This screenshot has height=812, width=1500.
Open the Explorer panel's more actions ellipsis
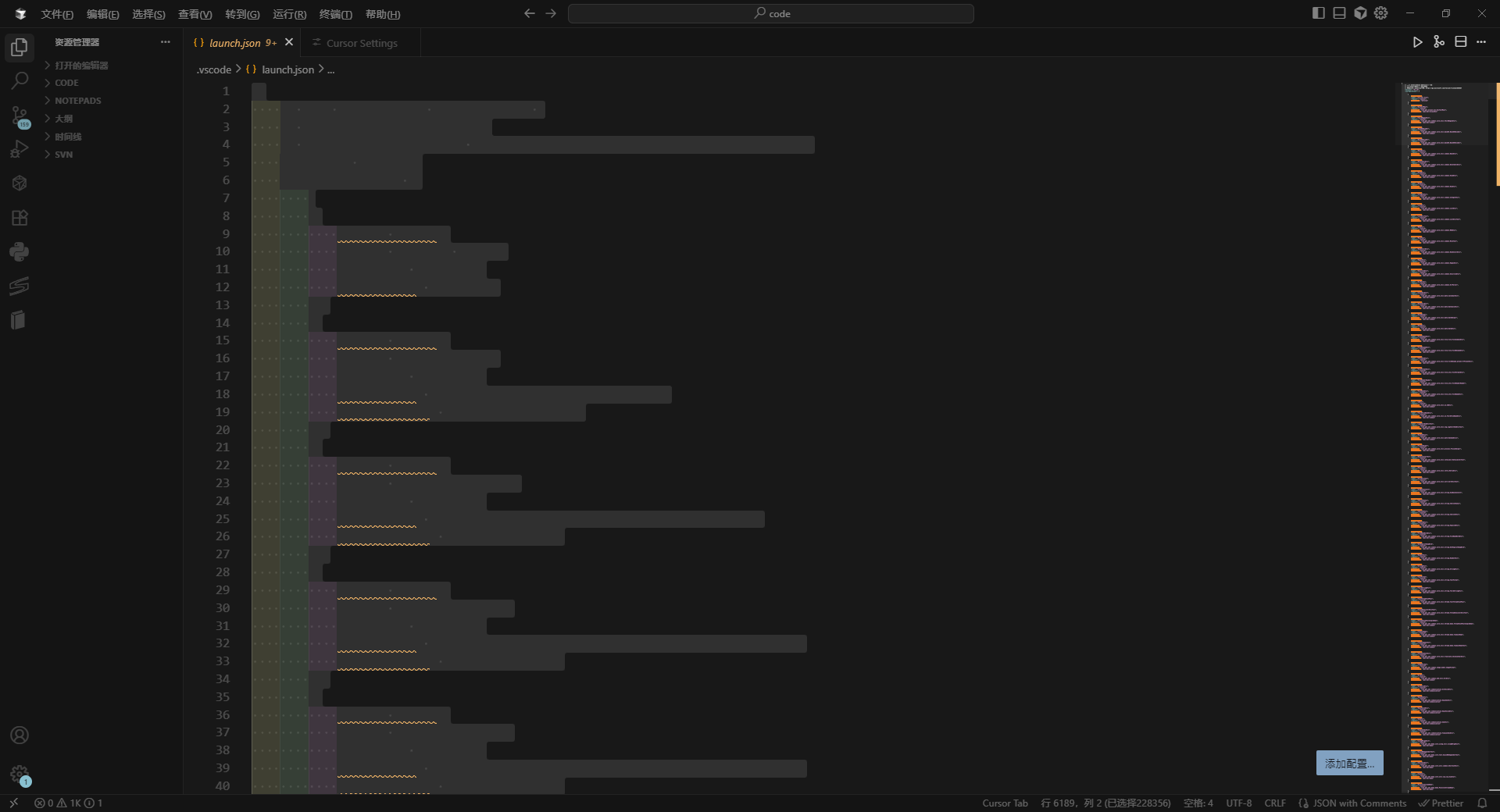165,42
